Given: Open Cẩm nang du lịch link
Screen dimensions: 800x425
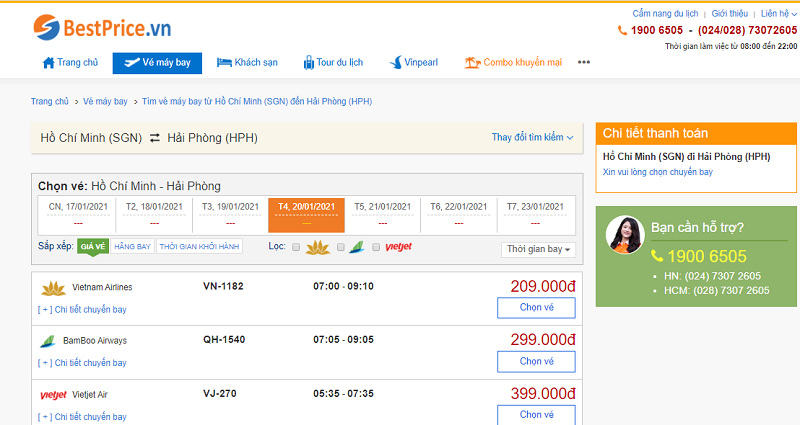Looking at the screenshot, I should pyautogui.click(x=665, y=14).
